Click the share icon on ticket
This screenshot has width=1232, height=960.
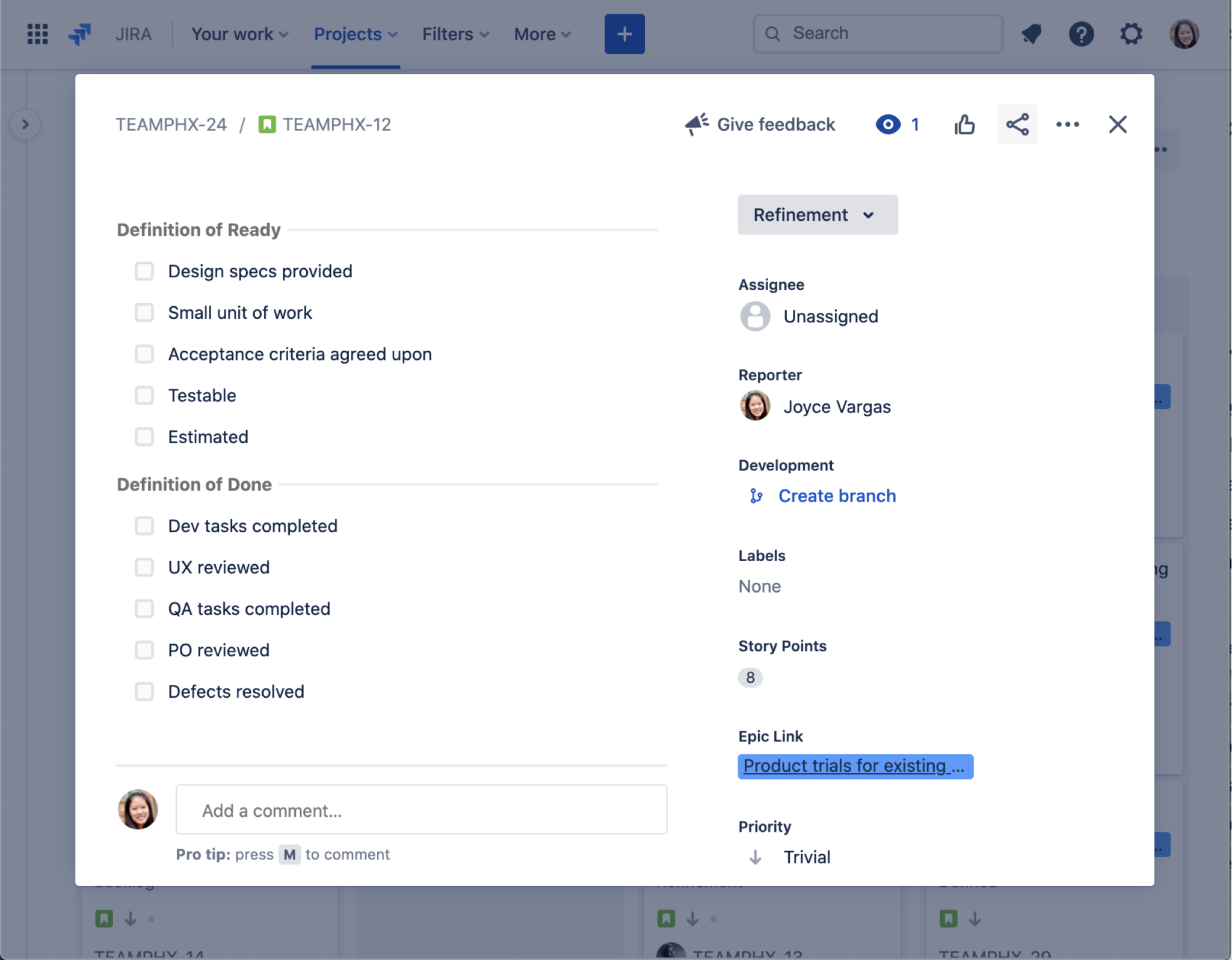click(1018, 123)
